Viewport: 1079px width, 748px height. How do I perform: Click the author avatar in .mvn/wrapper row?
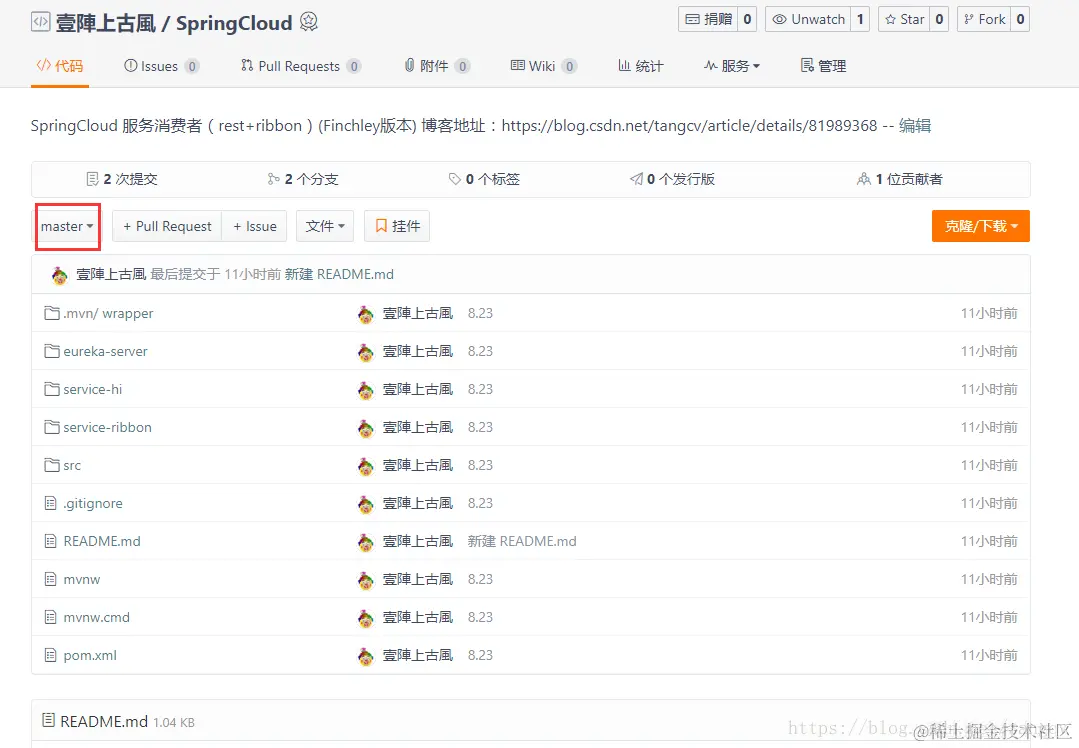coord(365,314)
